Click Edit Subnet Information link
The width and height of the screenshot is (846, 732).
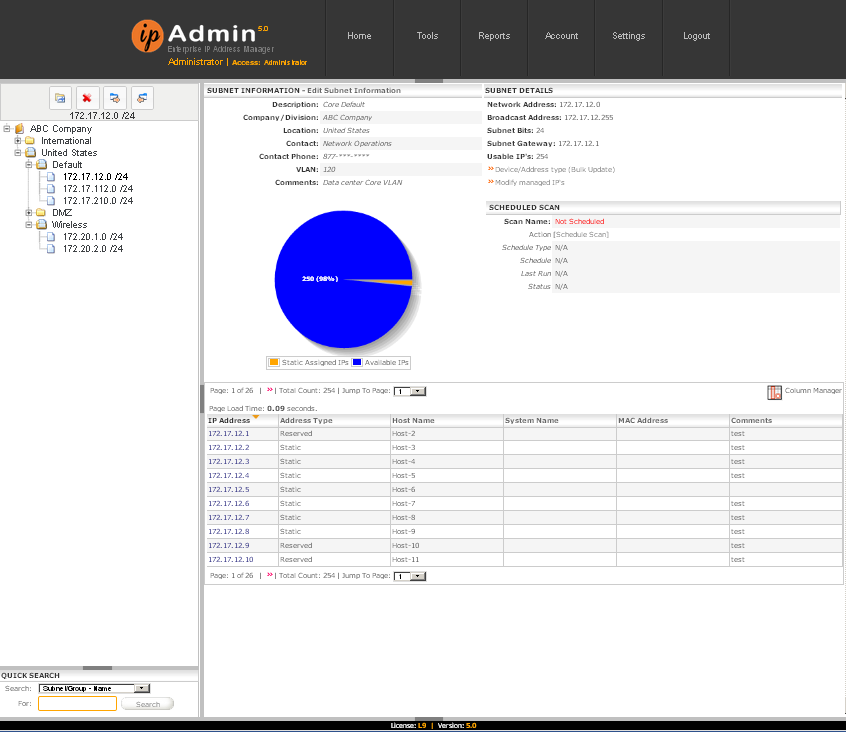pos(354,91)
